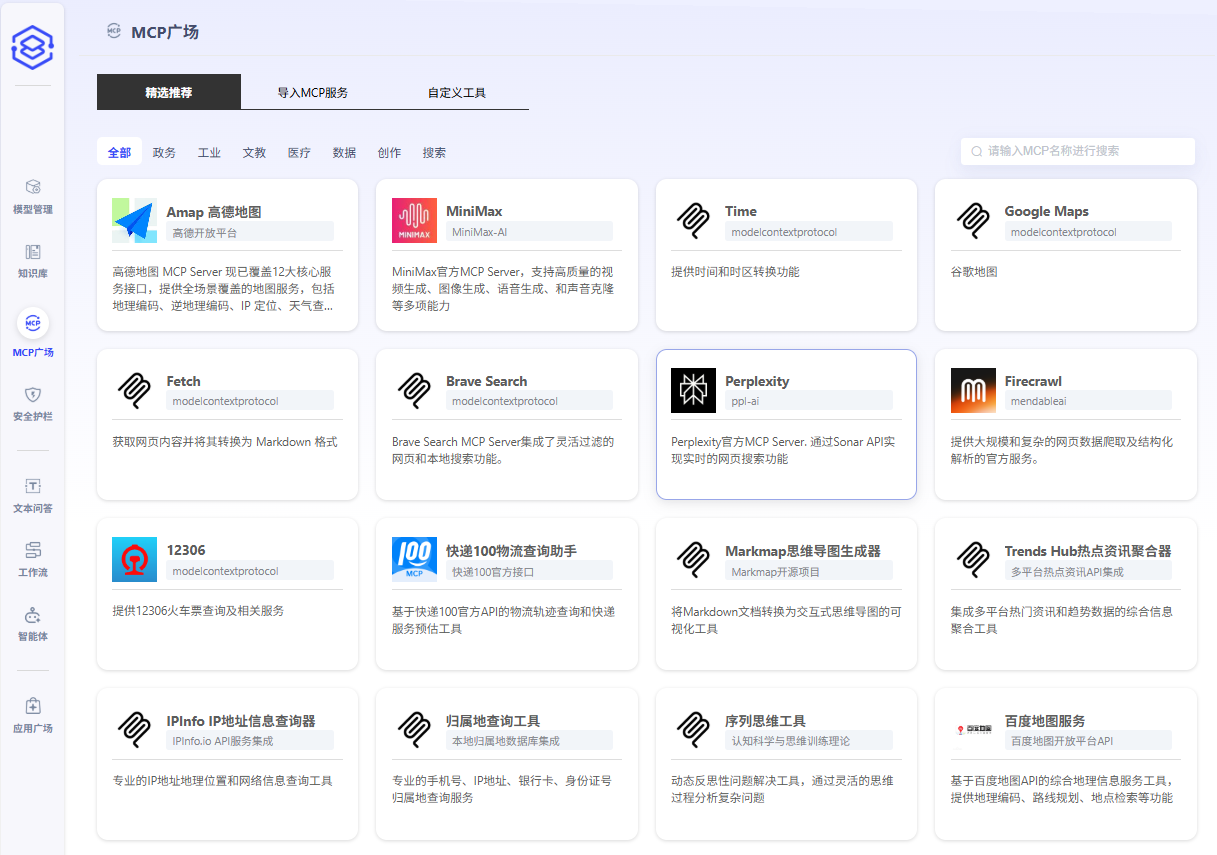
Task: Open 应用广场 in the sidebar
Action: click(x=32, y=715)
